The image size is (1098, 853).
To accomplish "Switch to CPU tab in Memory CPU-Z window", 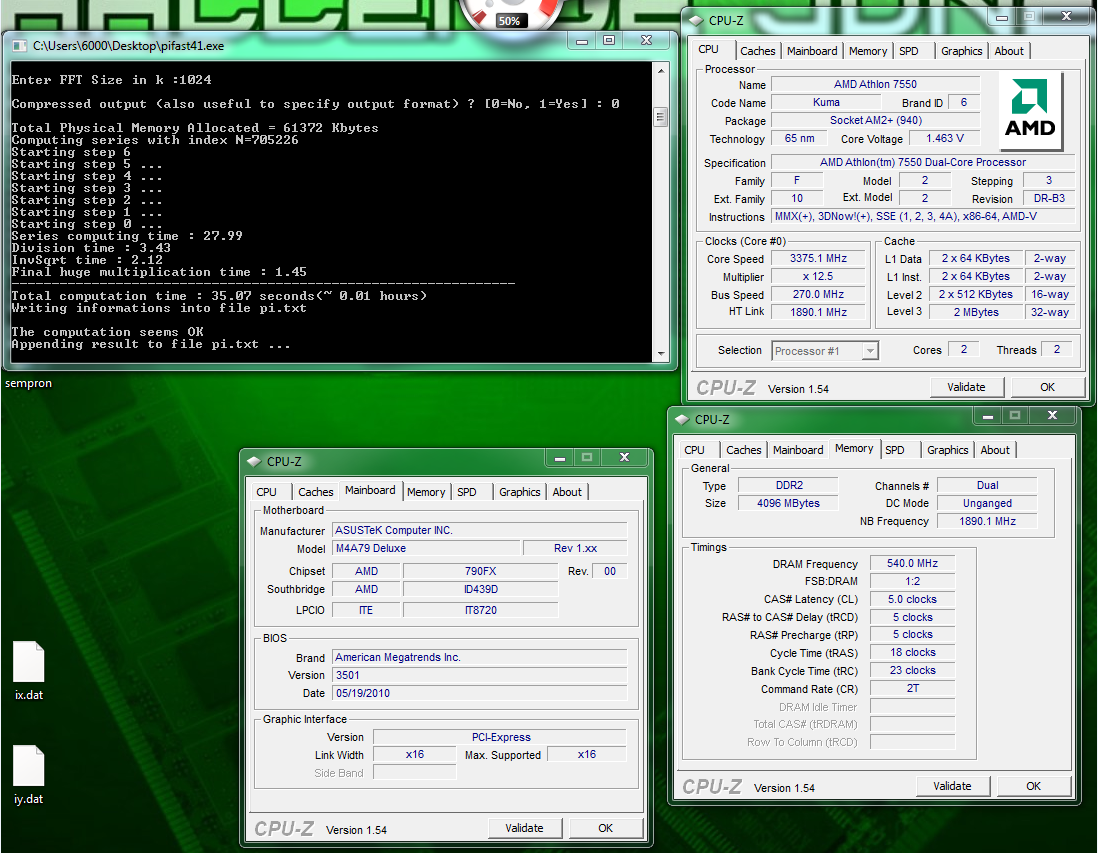I will pyautogui.click(x=695, y=450).
